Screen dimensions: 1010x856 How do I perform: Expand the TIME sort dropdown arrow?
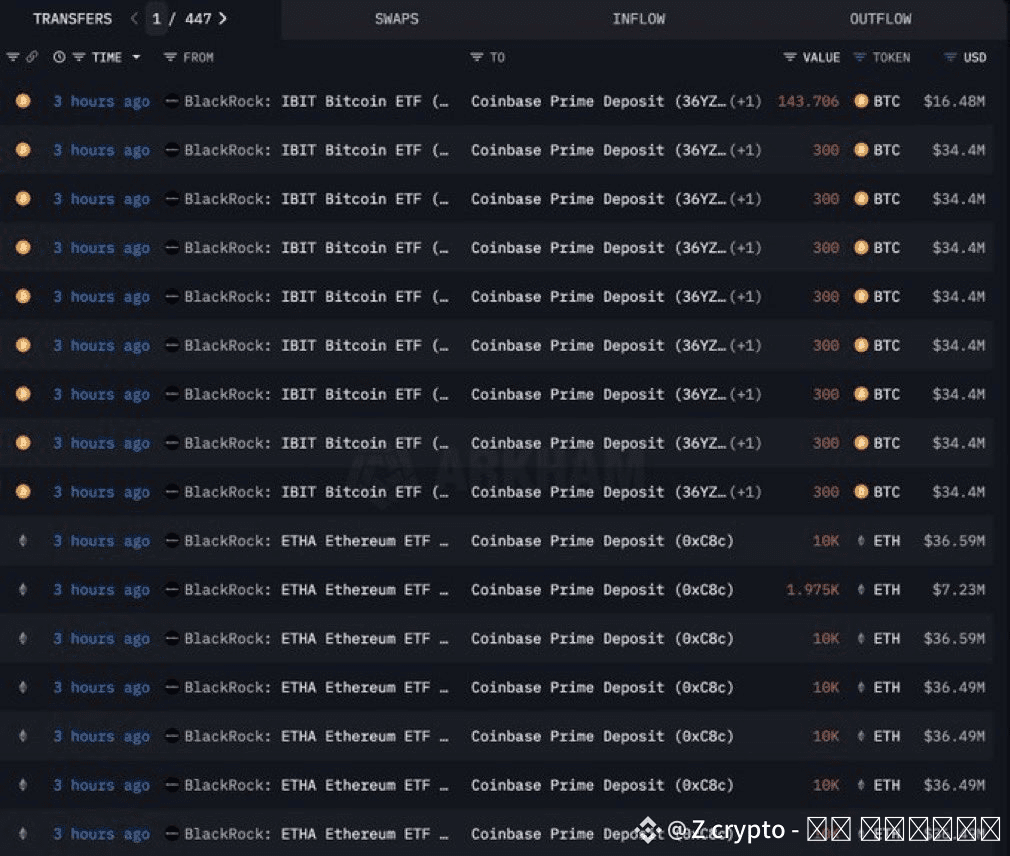(x=137, y=57)
